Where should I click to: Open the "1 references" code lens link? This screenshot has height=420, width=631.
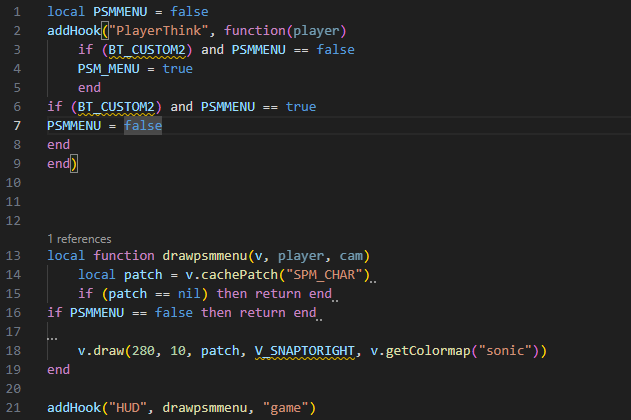click(x=79, y=239)
